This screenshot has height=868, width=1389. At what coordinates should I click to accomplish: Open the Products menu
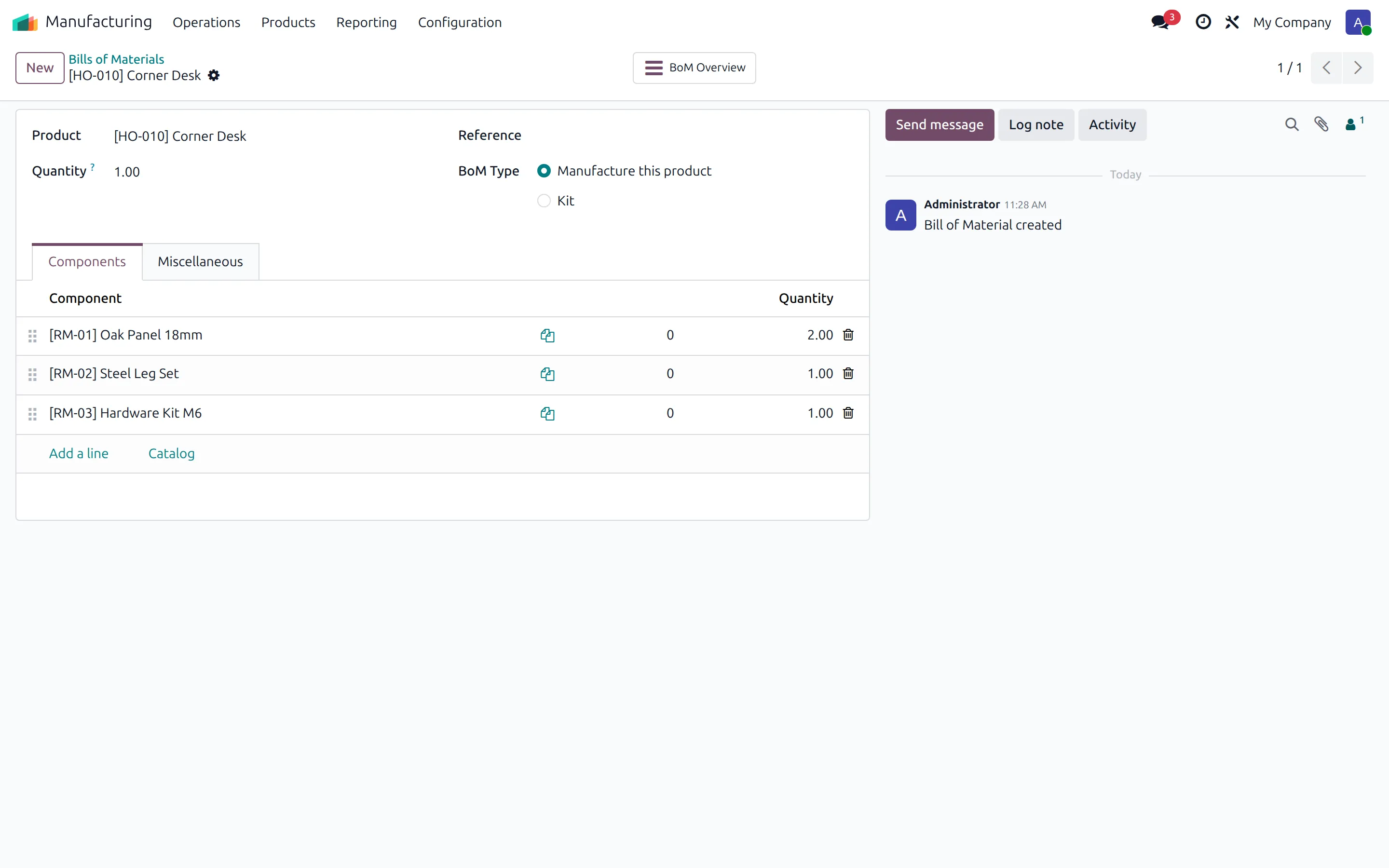coord(288,22)
